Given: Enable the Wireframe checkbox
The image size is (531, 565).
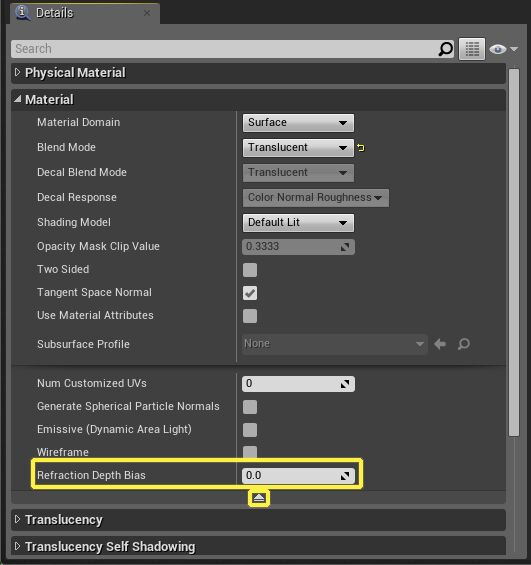Looking at the screenshot, I should tap(250, 452).
